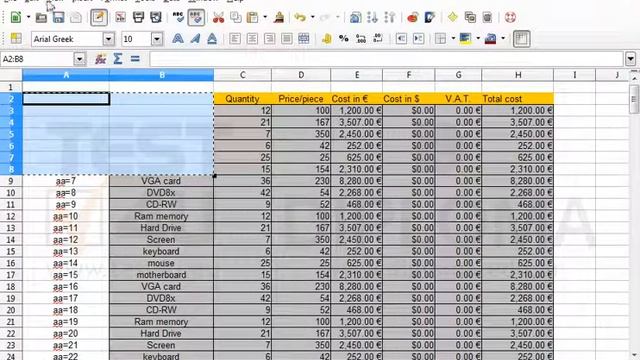Sort selection in descending order
Viewport: 640px width, 360px height.
[390, 18]
